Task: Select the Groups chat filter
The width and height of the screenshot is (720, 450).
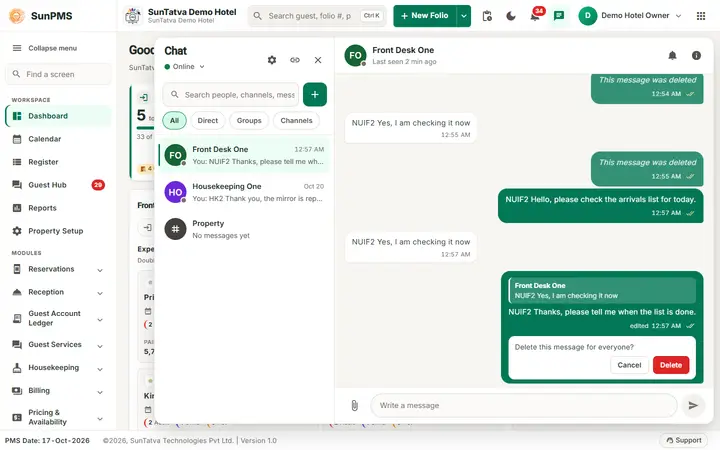Action: coord(249,120)
